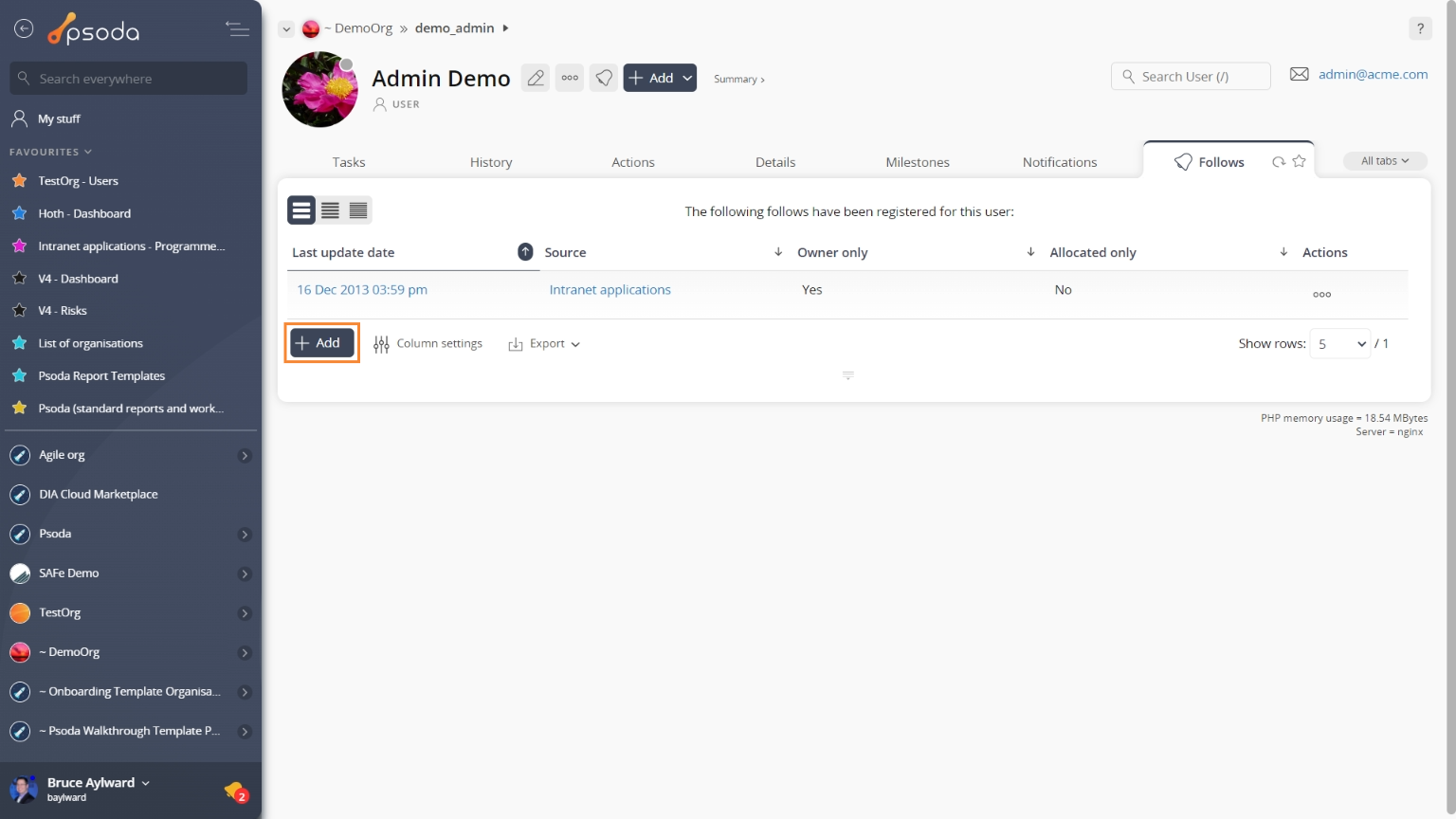
Task: Click the follow tag icon in header
Action: click(604, 78)
